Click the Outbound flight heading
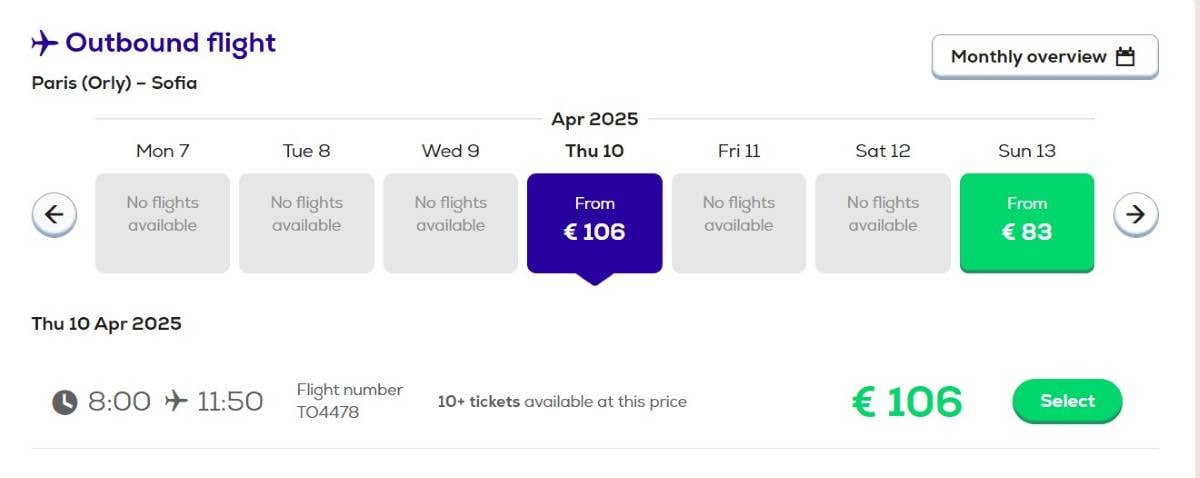The width and height of the screenshot is (1200, 478). pyautogui.click(x=171, y=44)
